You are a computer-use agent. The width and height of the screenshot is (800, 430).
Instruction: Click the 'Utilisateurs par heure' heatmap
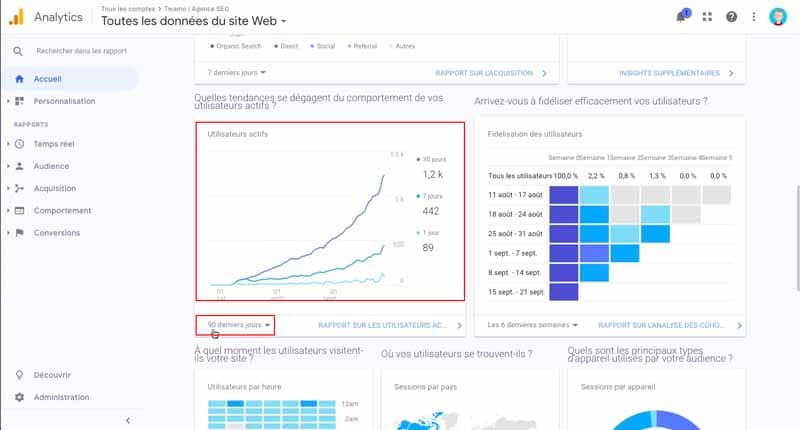(x=272, y=414)
